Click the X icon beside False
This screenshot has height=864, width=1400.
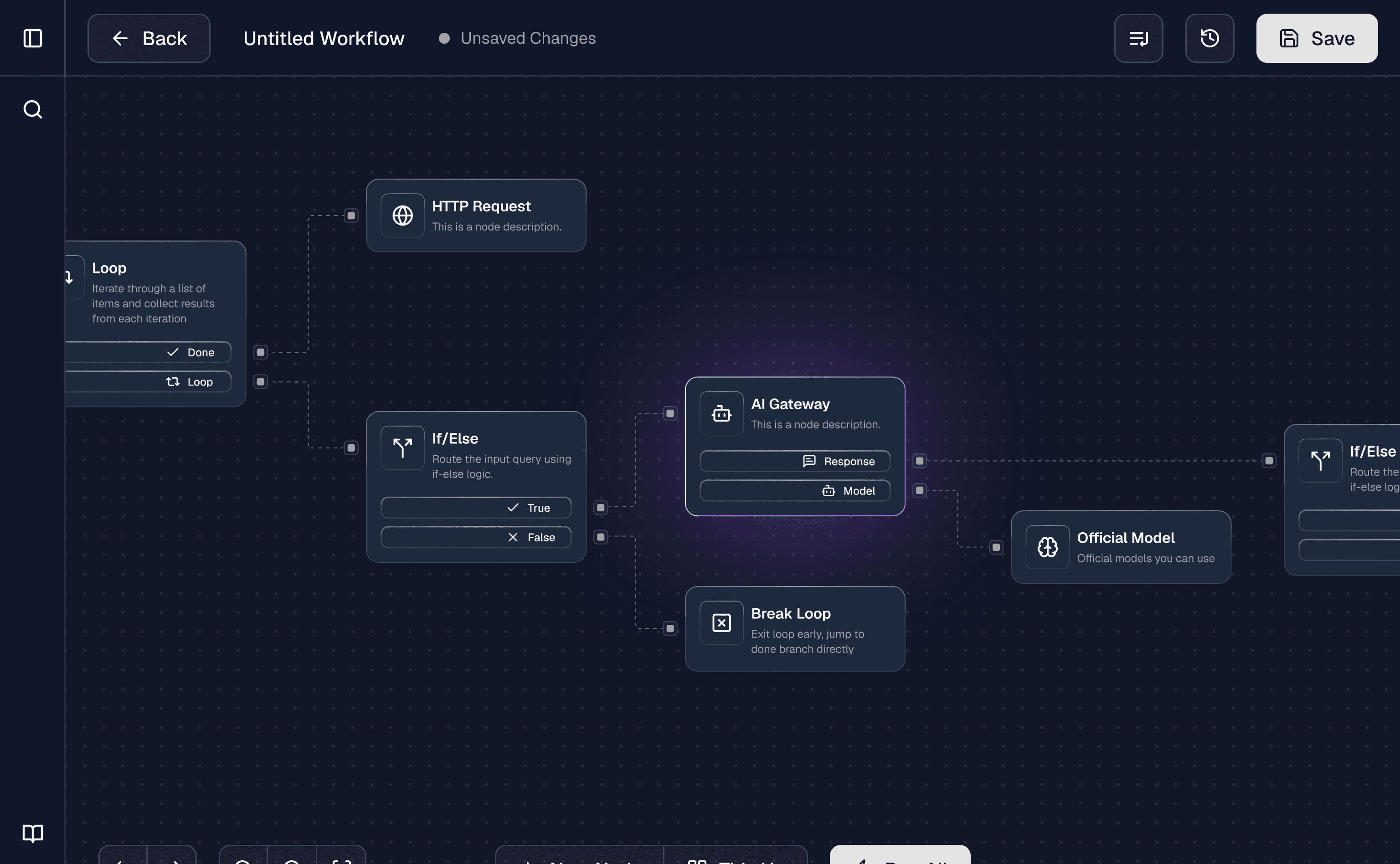pyautogui.click(x=513, y=537)
